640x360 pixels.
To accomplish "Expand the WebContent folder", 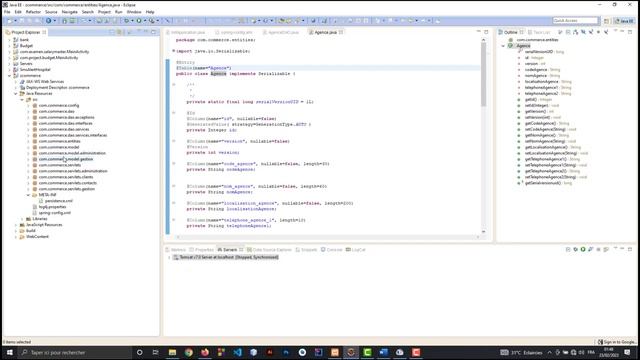I will click(x=16, y=237).
